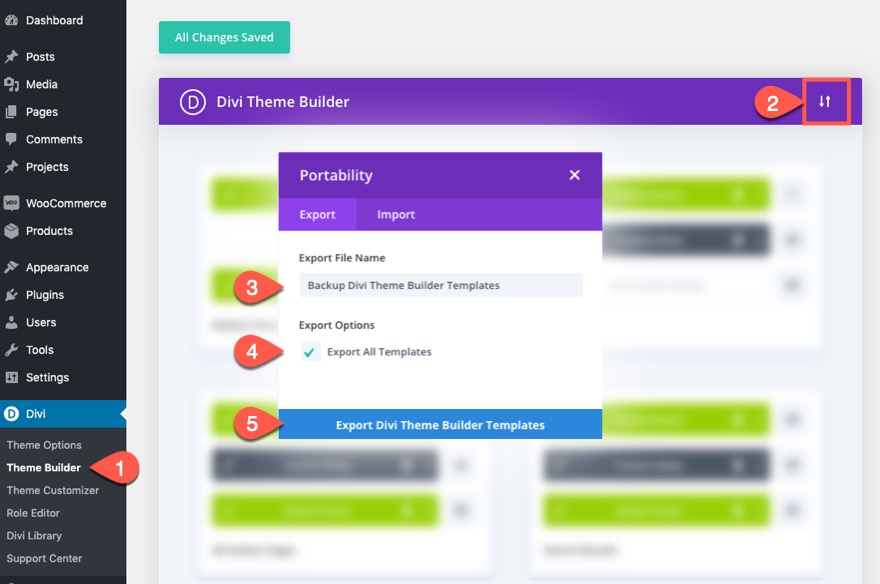Open Divi Library submenu link
The image size is (880, 584).
point(34,536)
